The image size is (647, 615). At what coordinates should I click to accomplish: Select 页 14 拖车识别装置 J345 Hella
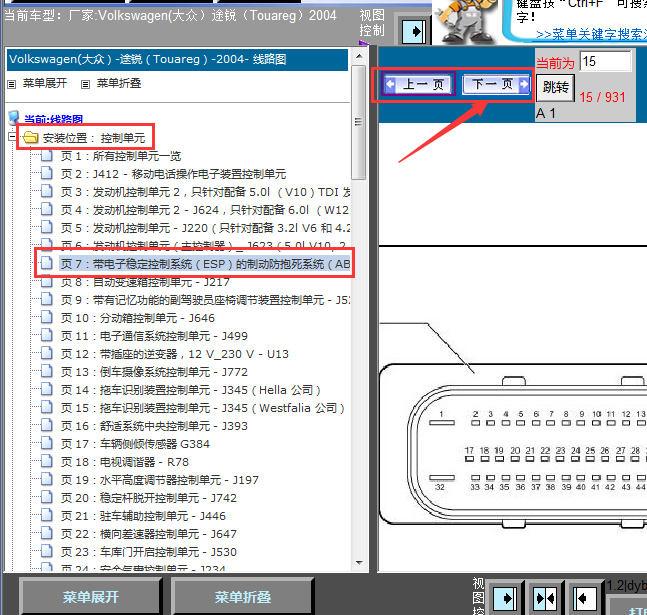tap(191, 390)
